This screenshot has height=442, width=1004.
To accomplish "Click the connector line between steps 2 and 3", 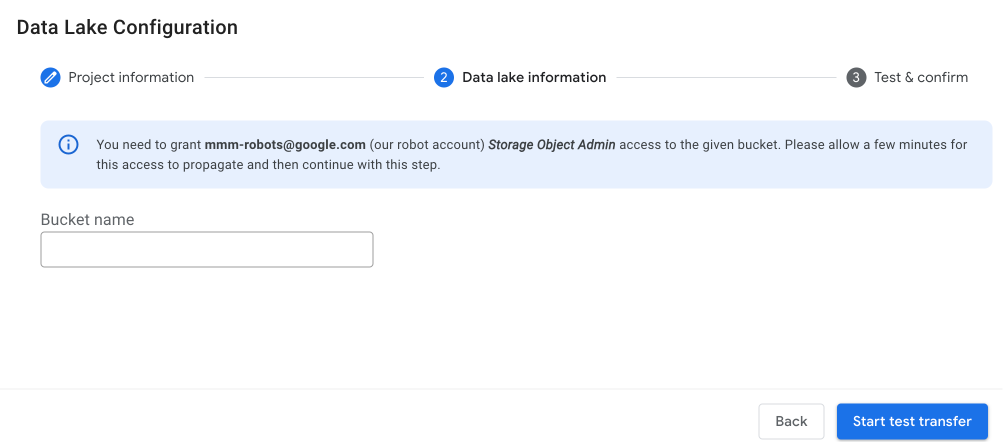I will [725, 78].
